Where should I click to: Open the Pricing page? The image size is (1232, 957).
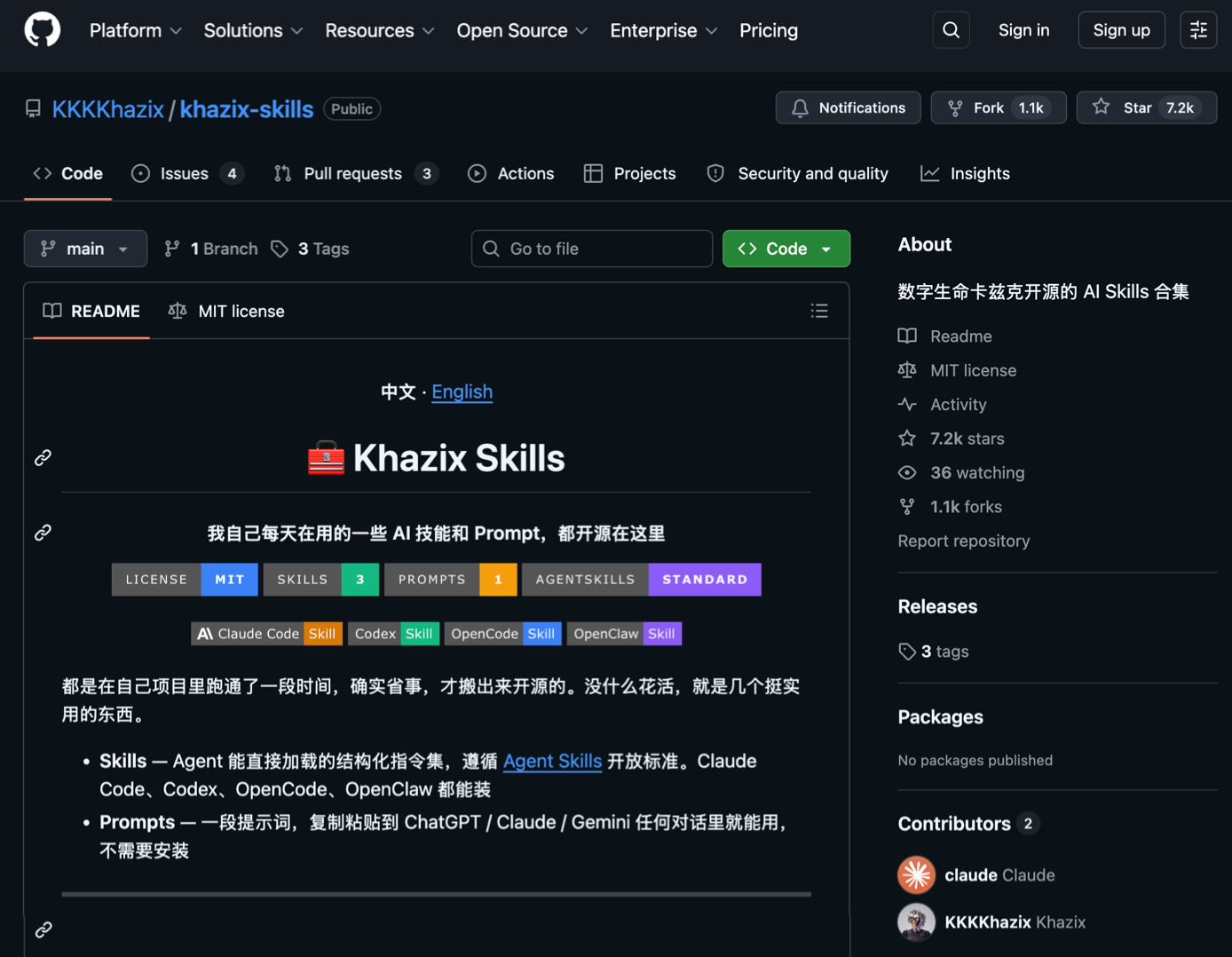click(x=769, y=30)
